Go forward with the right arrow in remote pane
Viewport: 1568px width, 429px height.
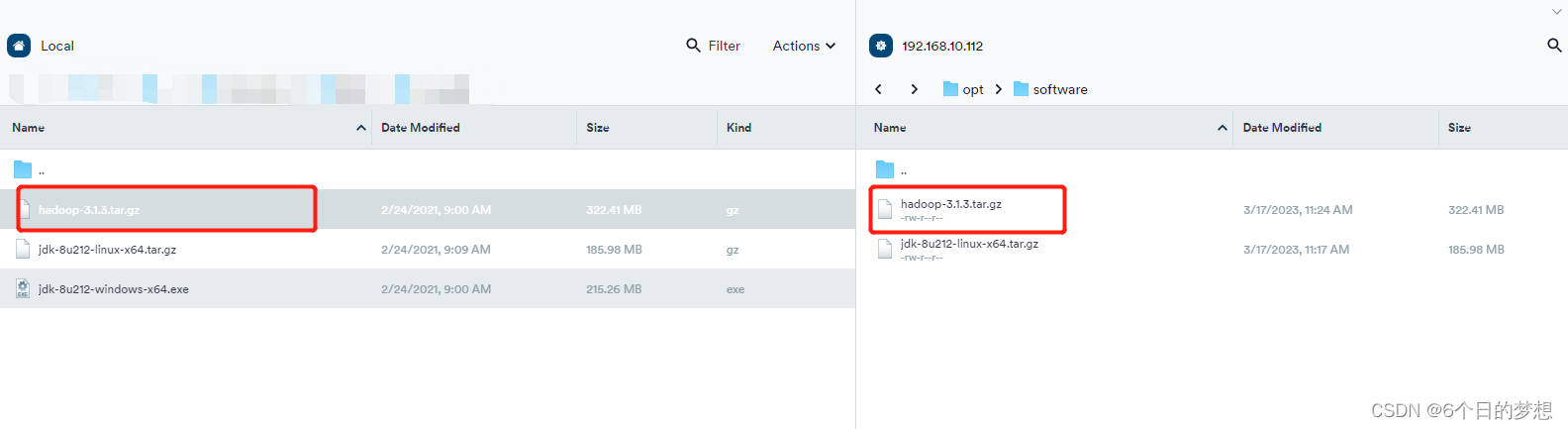coord(914,89)
